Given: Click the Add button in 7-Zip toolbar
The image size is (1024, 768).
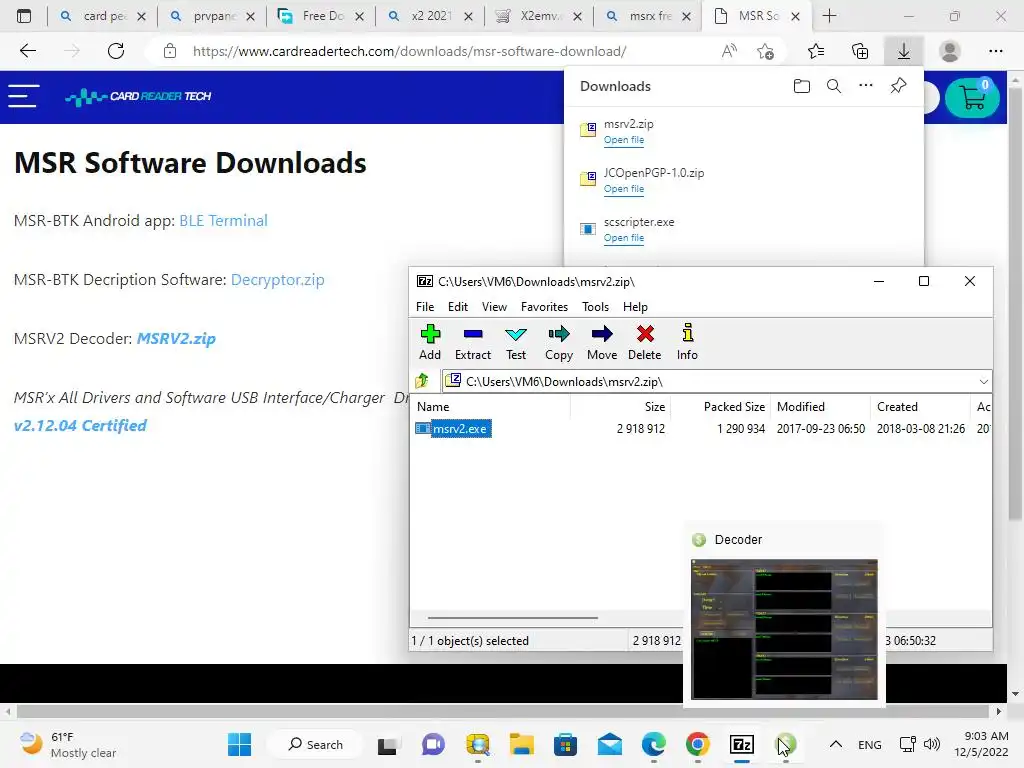Looking at the screenshot, I should click(x=430, y=342).
